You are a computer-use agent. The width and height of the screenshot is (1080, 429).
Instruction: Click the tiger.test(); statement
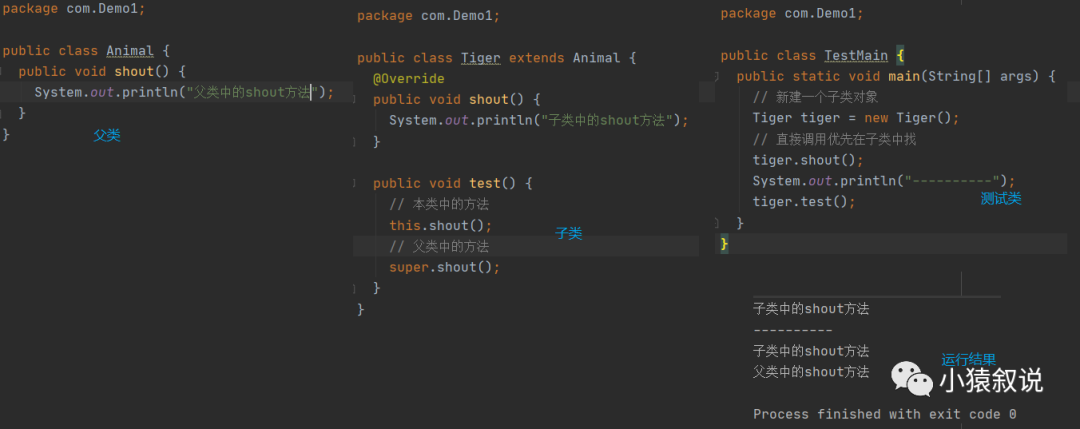pyautogui.click(x=804, y=202)
